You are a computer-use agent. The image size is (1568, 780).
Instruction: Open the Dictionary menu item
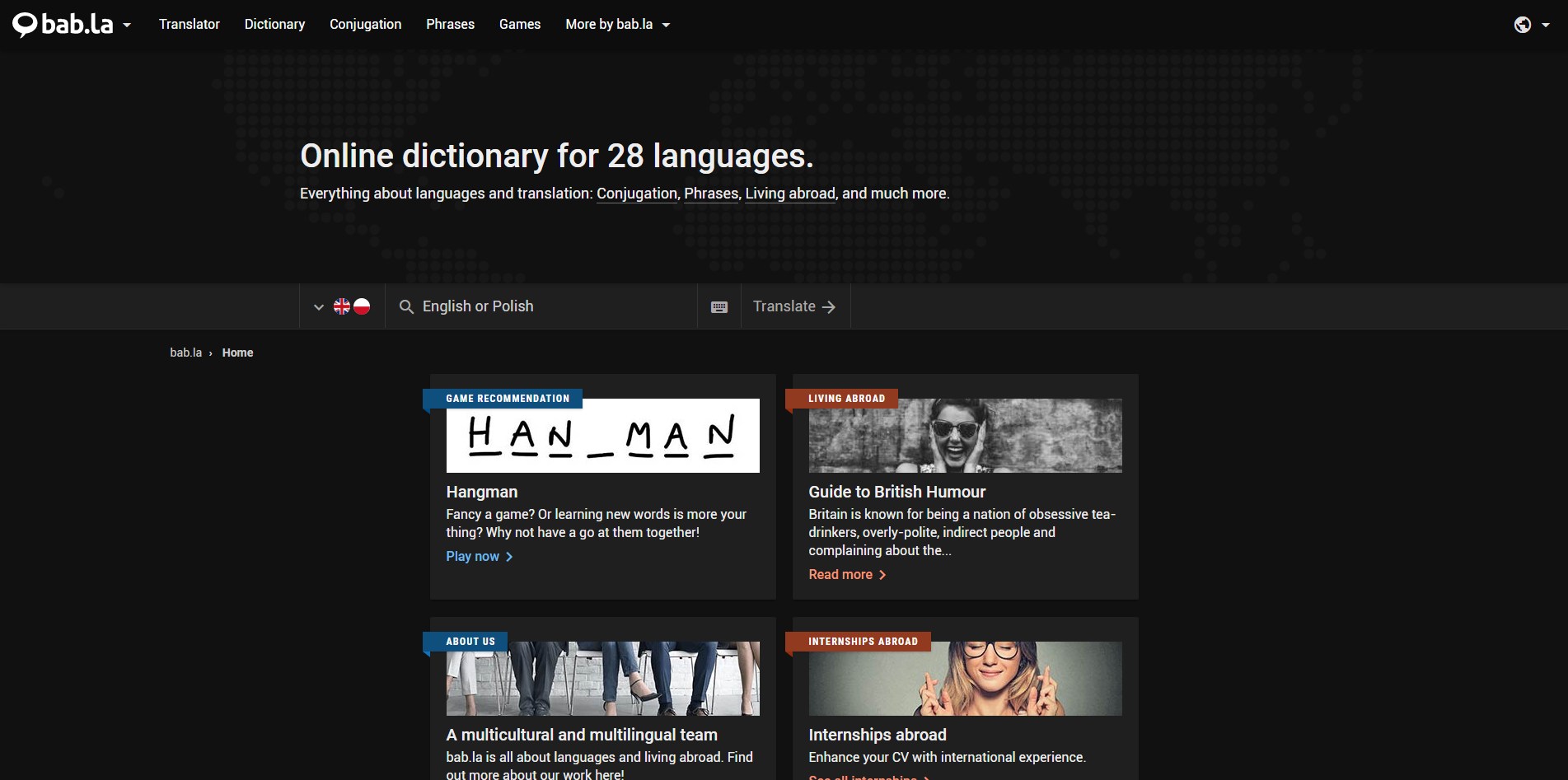[274, 25]
